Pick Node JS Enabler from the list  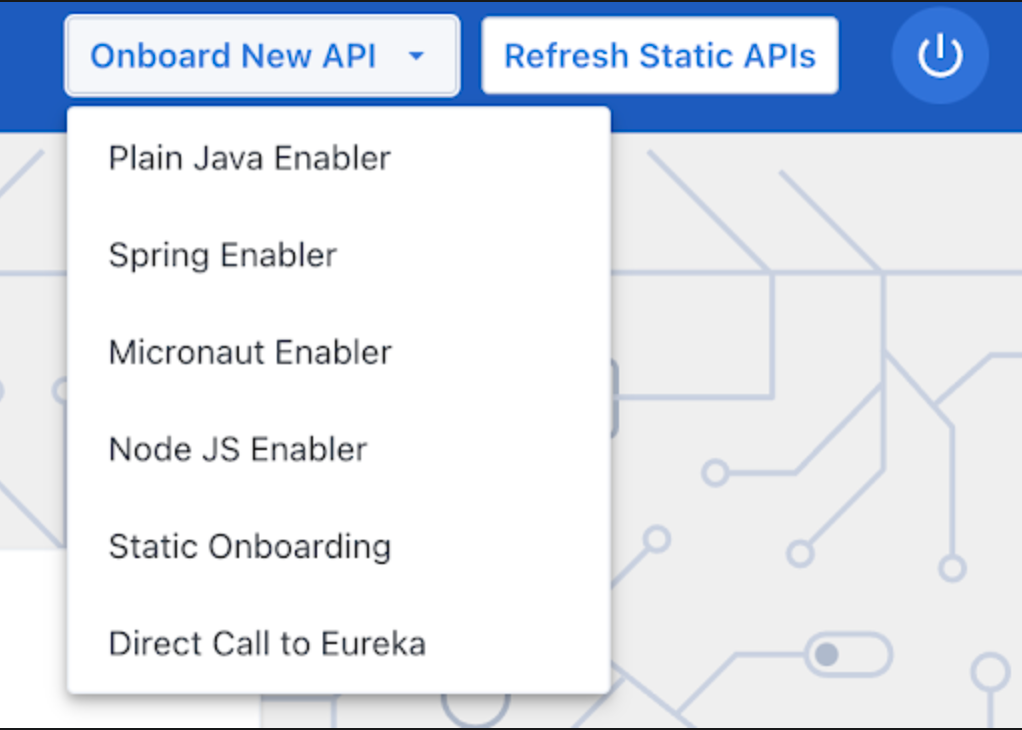point(237,449)
